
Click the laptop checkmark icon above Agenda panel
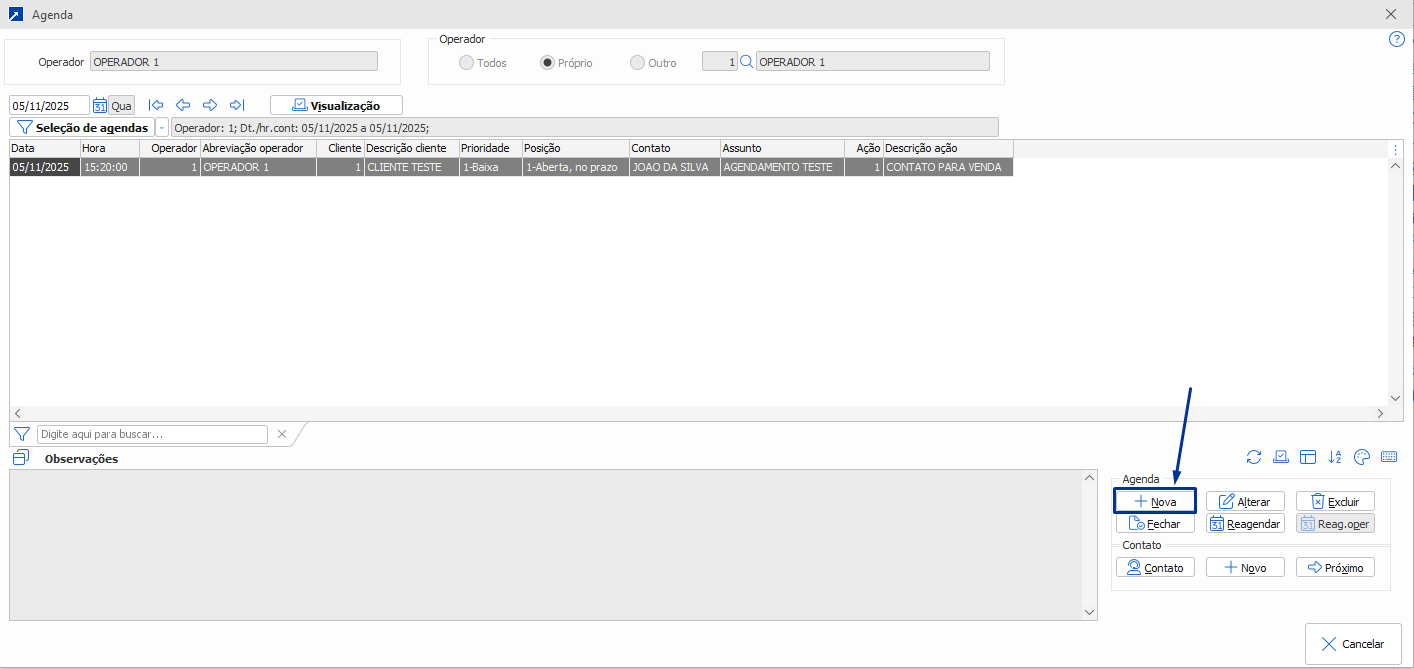(x=1281, y=457)
